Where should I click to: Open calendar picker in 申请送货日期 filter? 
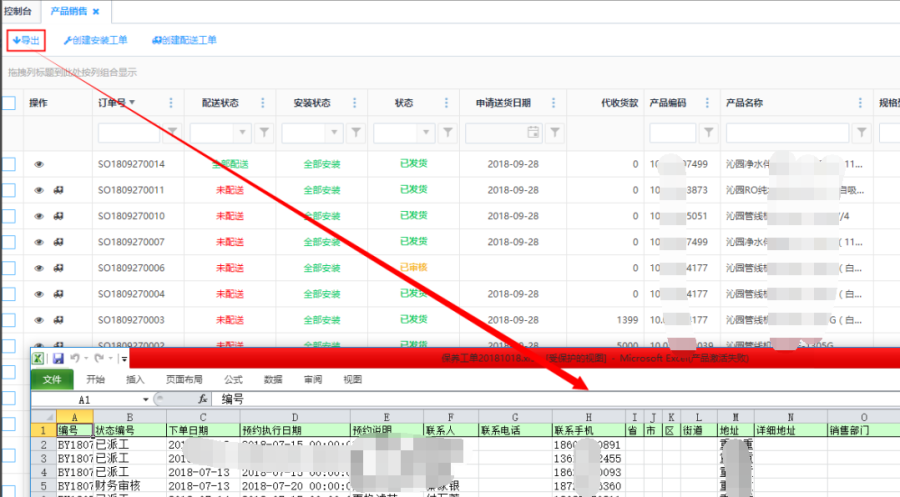click(533, 132)
